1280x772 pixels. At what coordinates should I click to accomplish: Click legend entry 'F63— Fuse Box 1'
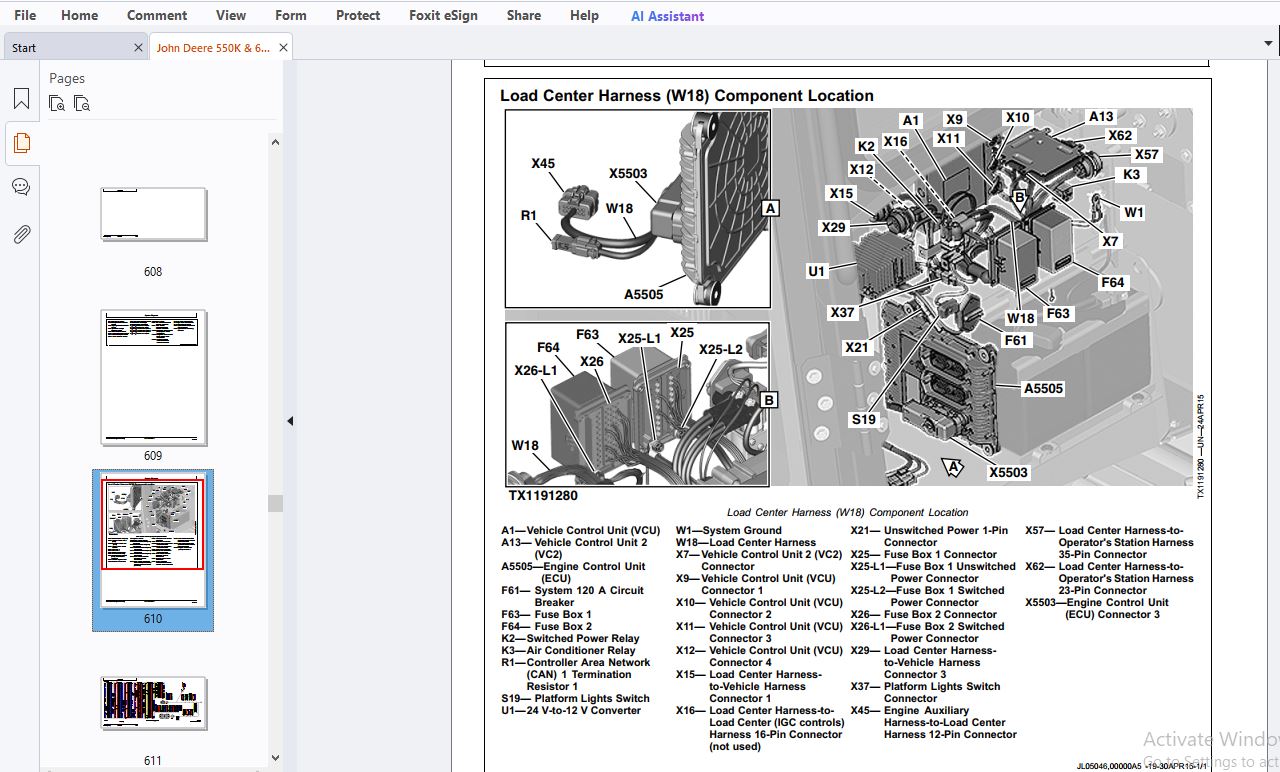tap(546, 615)
